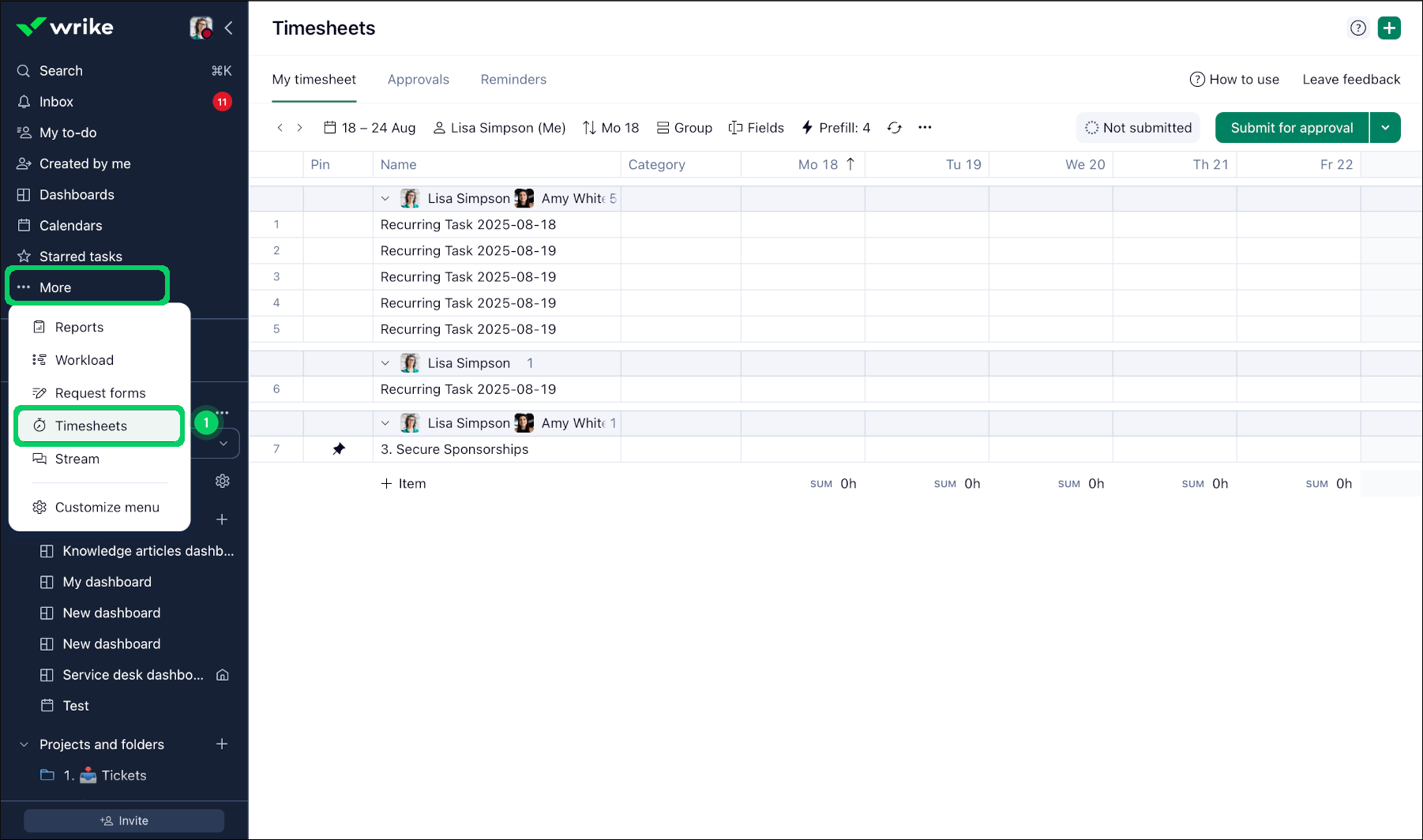Open Group by options
1423x840 pixels.
[x=684, y=128]
